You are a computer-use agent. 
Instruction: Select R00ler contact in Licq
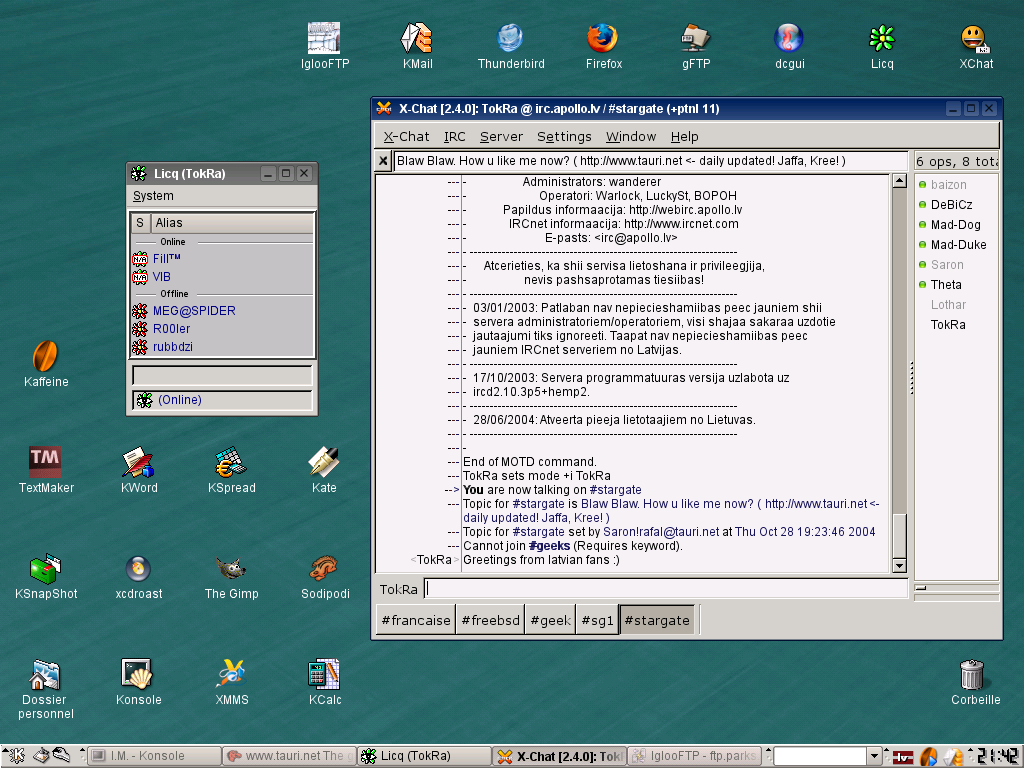tap(222, 328)
